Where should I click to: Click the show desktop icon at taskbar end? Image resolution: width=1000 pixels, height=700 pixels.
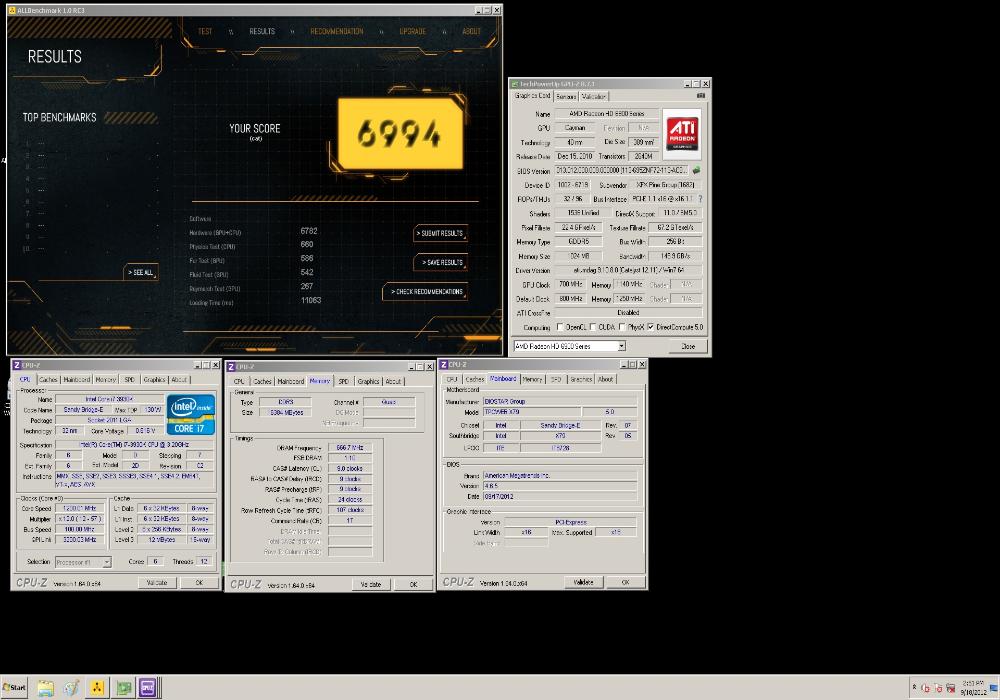[x=994, y=688]
